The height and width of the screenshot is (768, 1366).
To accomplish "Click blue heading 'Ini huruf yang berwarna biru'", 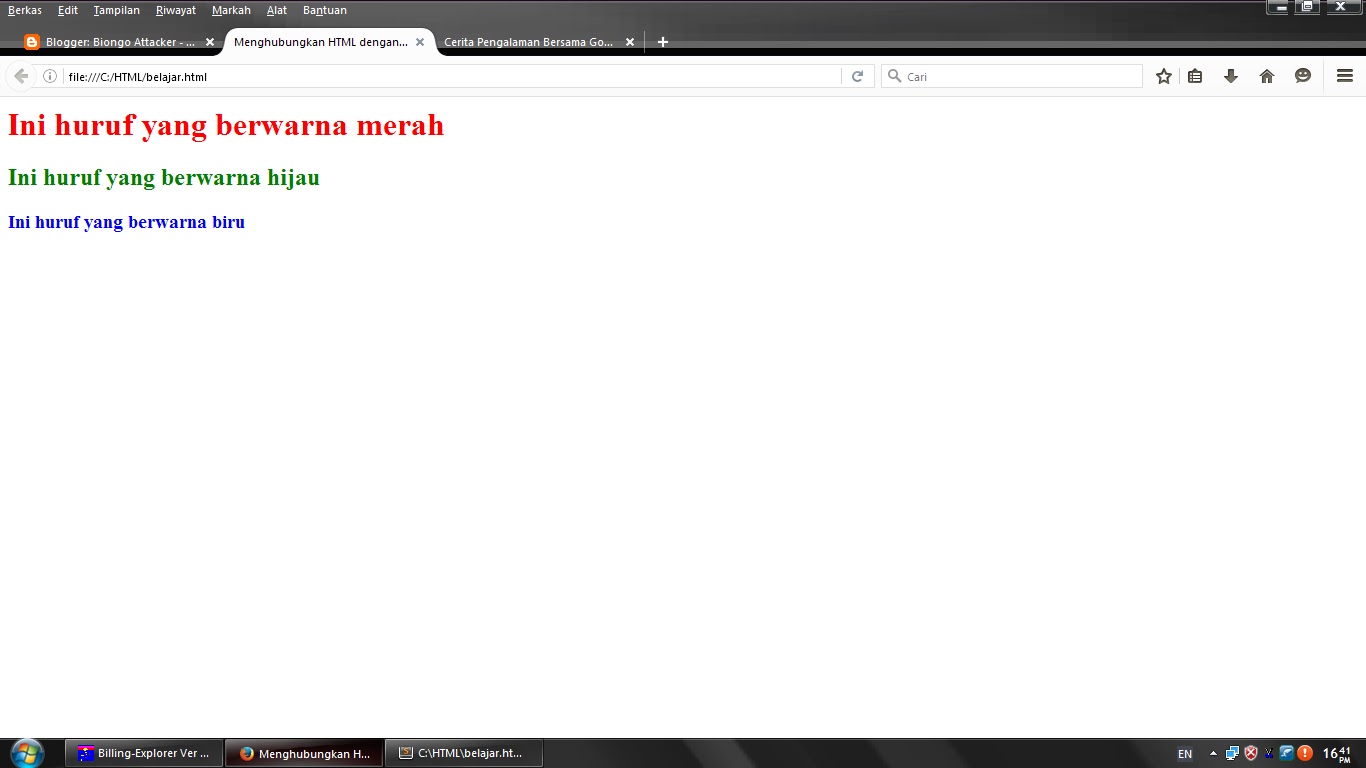I will coord(126,222).
